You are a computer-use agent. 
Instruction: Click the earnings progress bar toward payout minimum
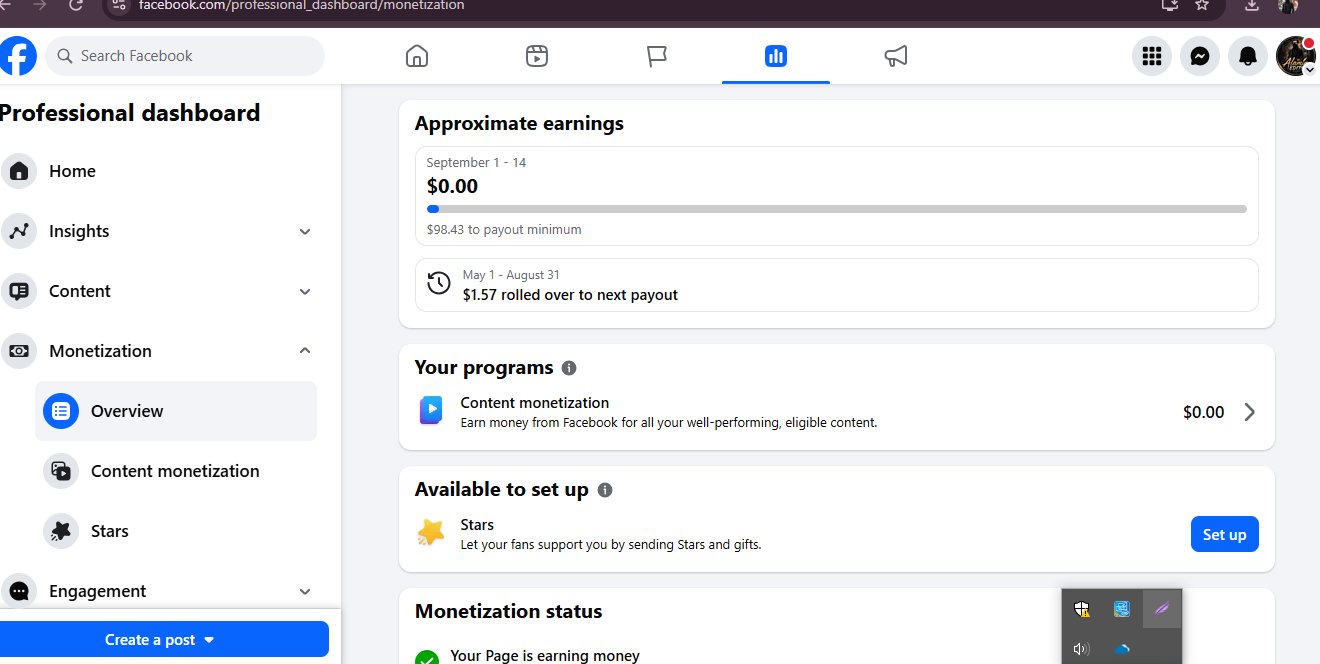tap(837, 209)
